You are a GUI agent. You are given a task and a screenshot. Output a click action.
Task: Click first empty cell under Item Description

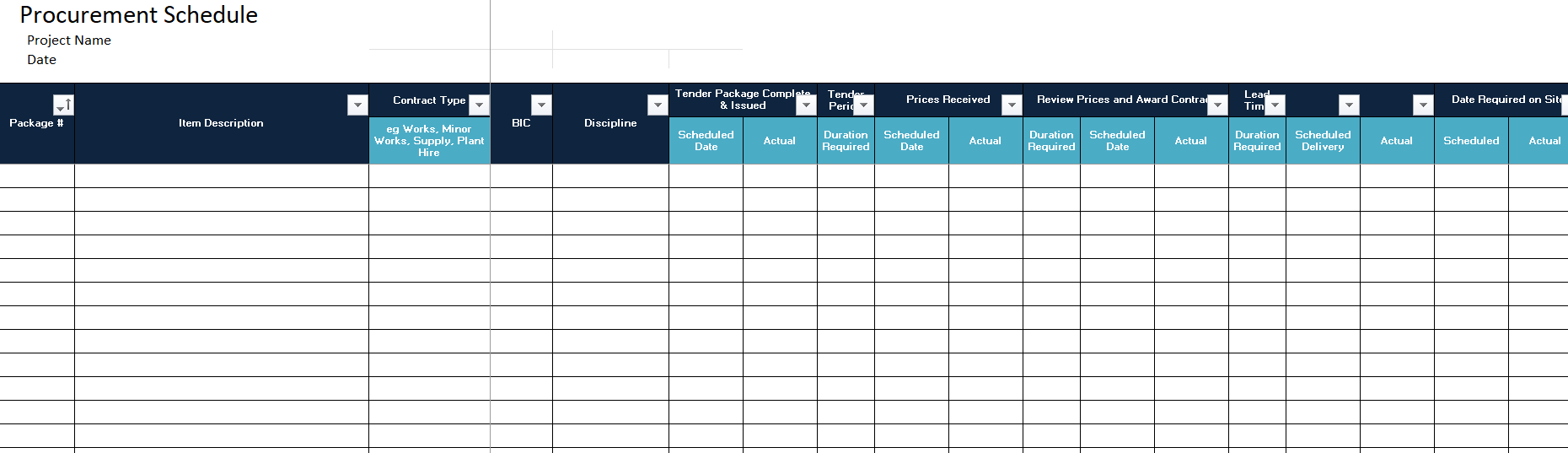222,175
